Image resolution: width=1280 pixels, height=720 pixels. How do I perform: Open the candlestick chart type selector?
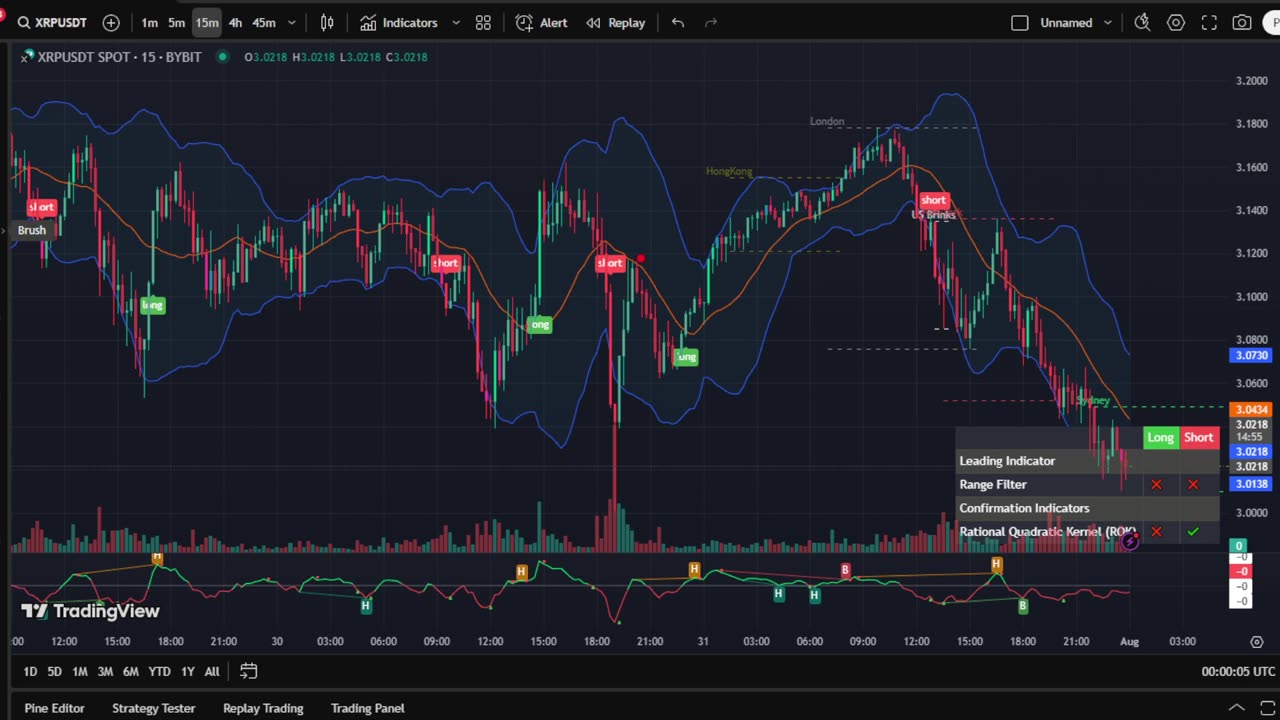327,22
